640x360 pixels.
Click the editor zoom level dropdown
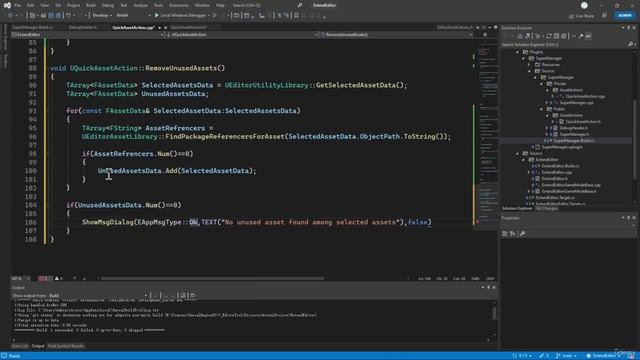coord(21,278)
